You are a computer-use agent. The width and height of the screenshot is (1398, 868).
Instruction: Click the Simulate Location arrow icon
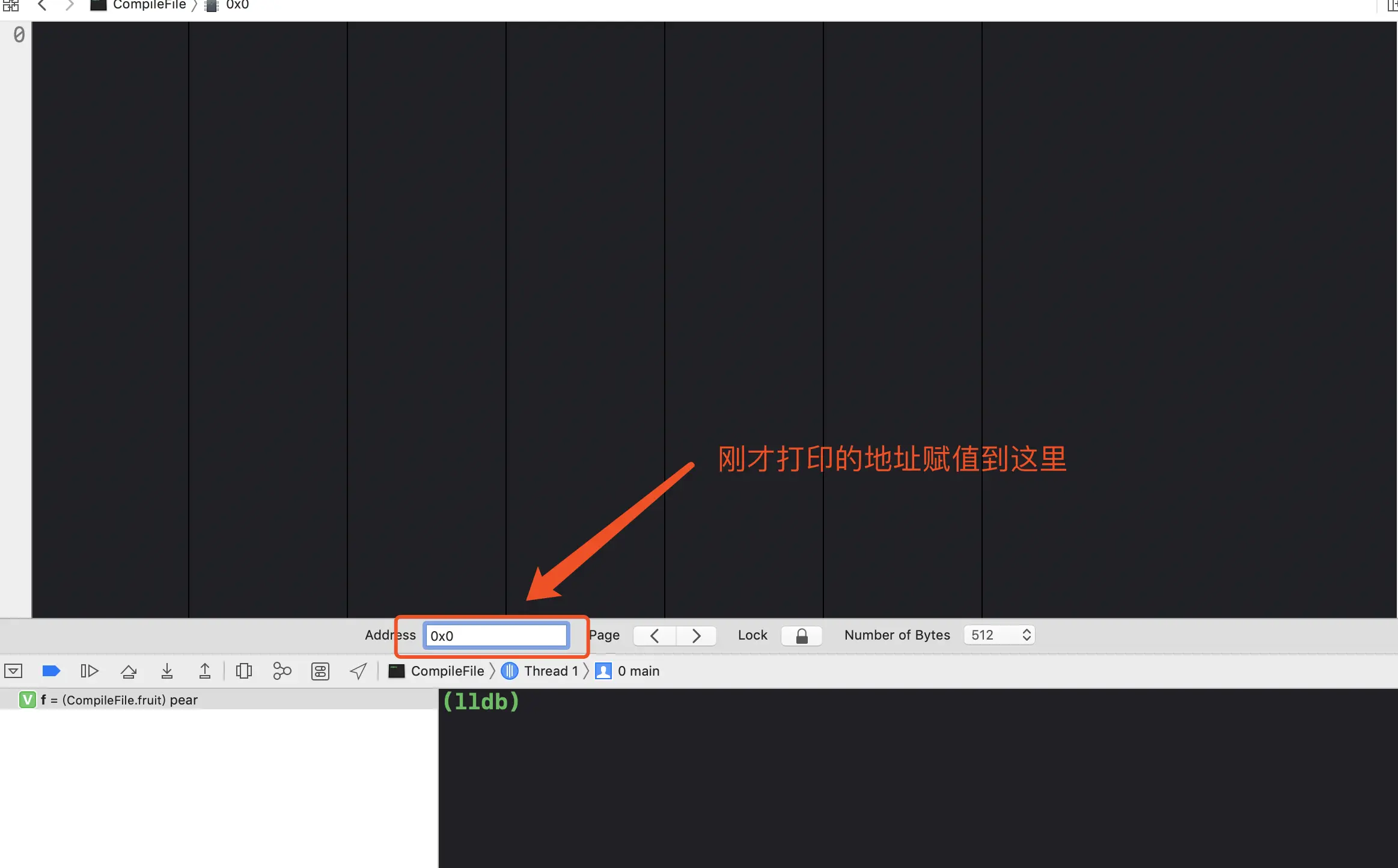click(359, 671)
